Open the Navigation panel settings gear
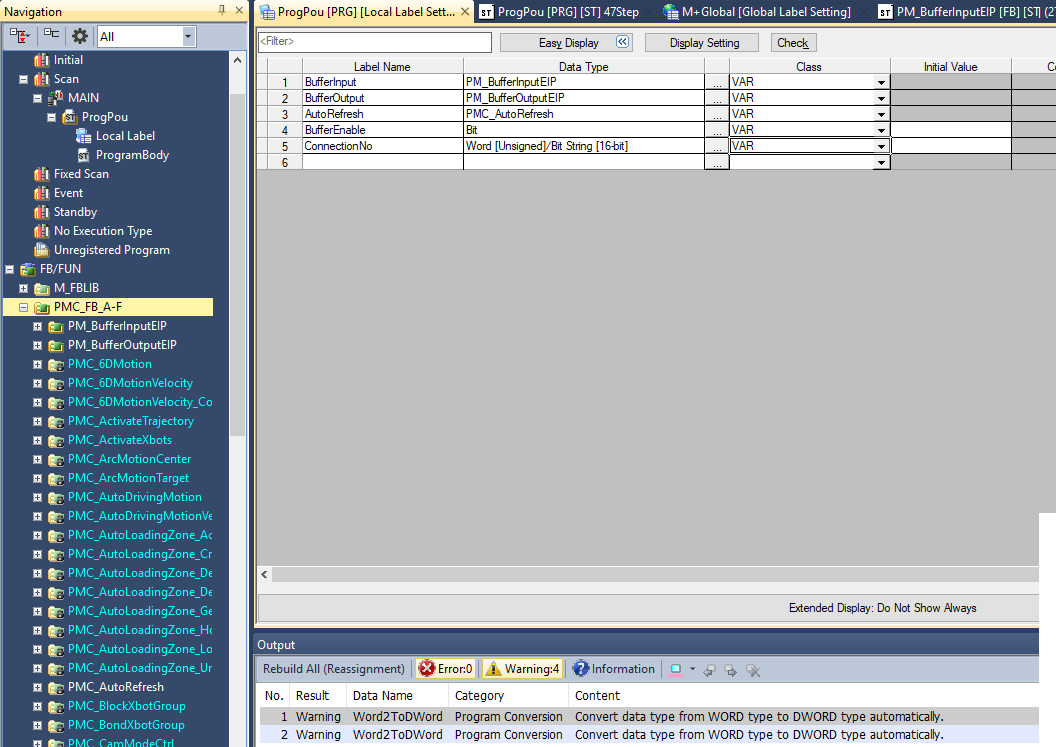Screen dimensions: 1056x747 80,34
